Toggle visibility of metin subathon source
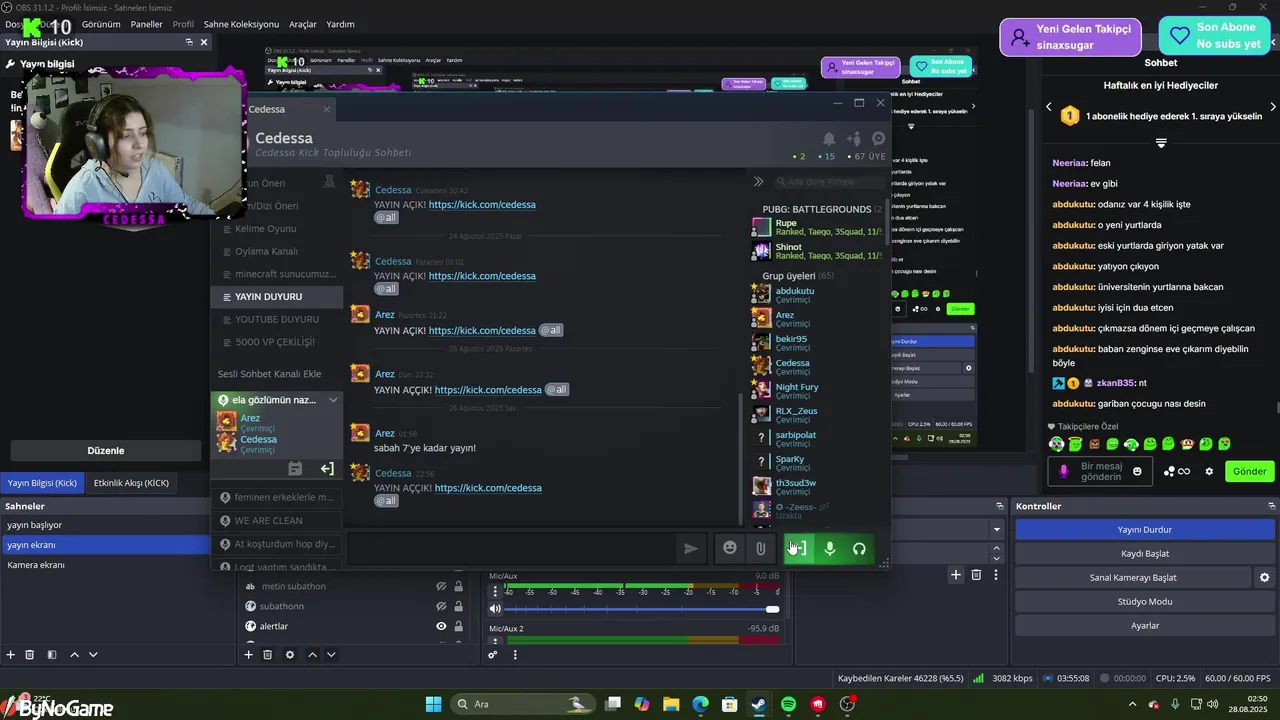Screen dimensions: 1280x720 [x=441, y=586]
